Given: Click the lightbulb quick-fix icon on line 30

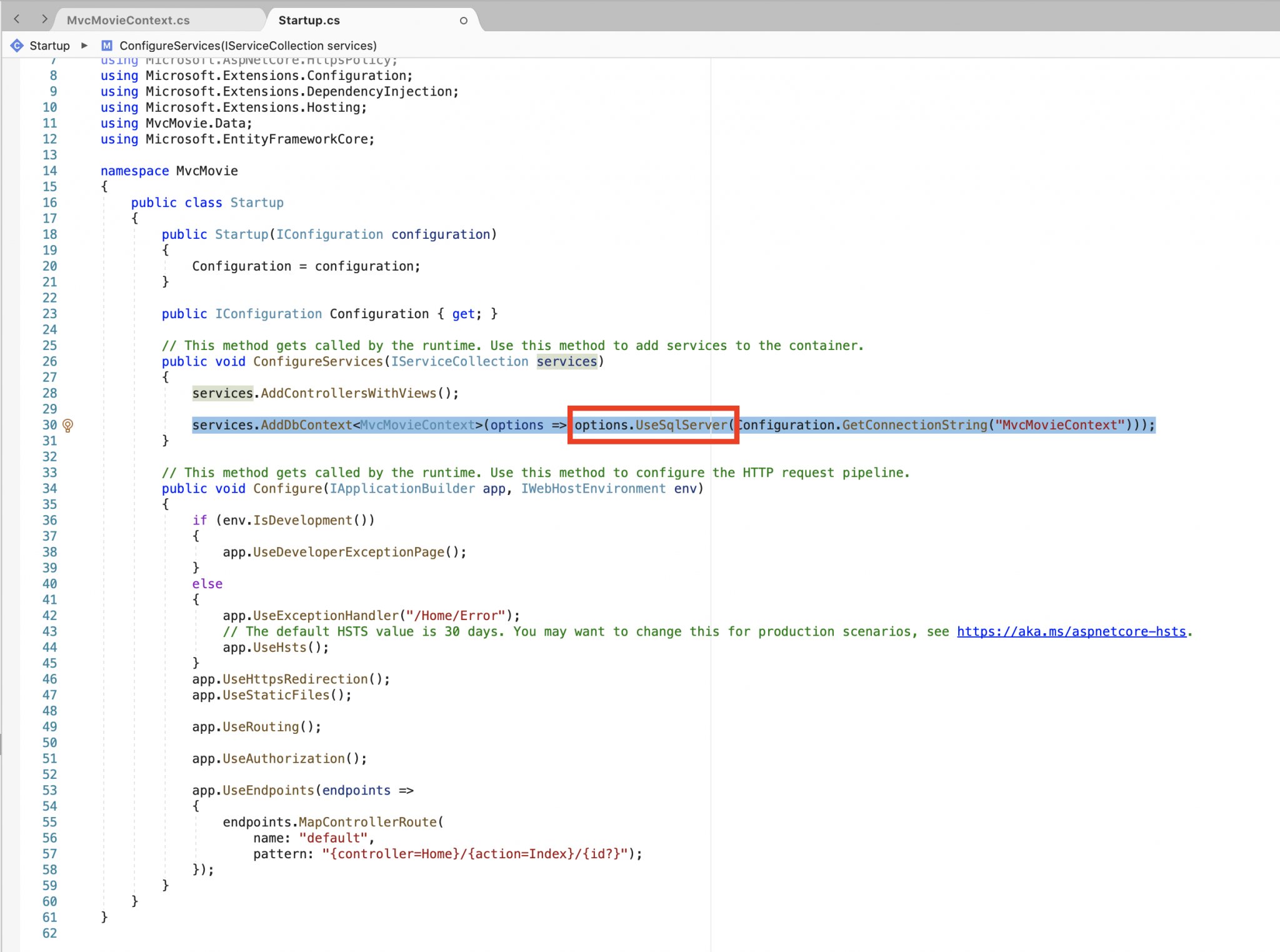Looking at the screenshot, I should click(68, 426).
